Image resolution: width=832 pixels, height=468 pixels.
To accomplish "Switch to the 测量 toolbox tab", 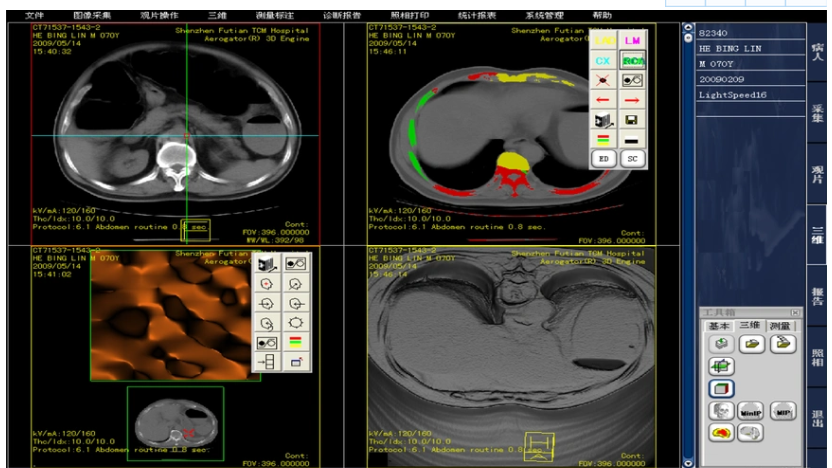I will tap(780, 326).
